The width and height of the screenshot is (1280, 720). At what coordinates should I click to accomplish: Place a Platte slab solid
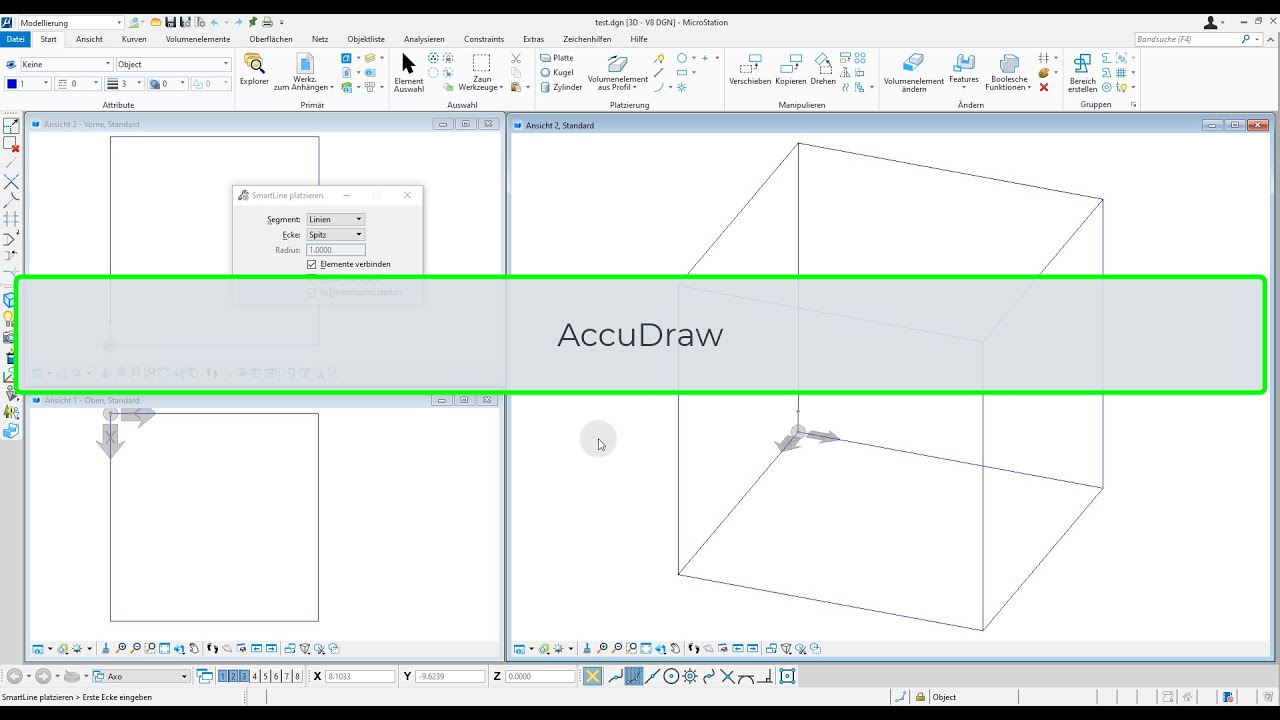557,58
